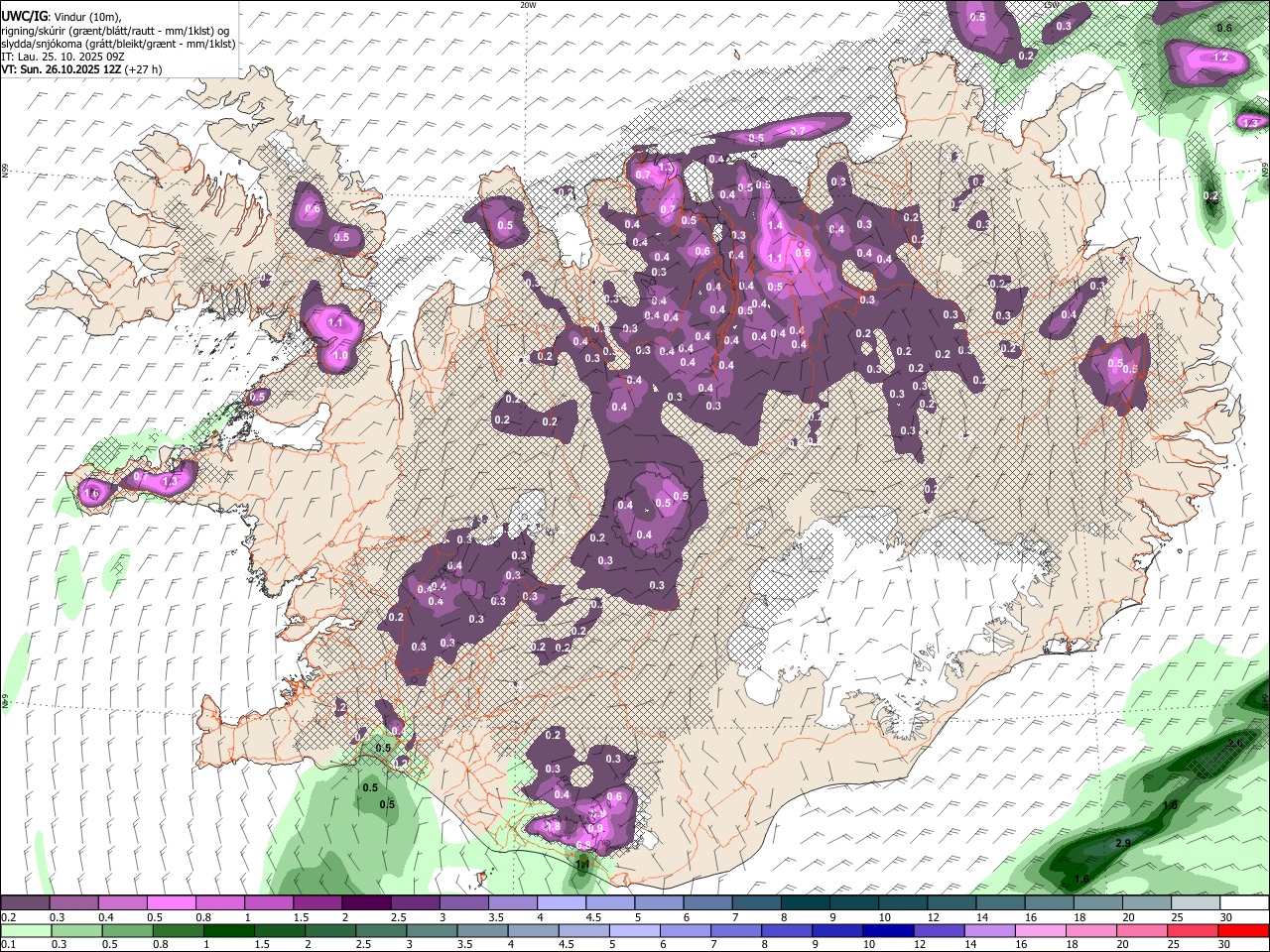Select upper legend swatch between 1 and 1.5
1270x952 pixels.
269,903
